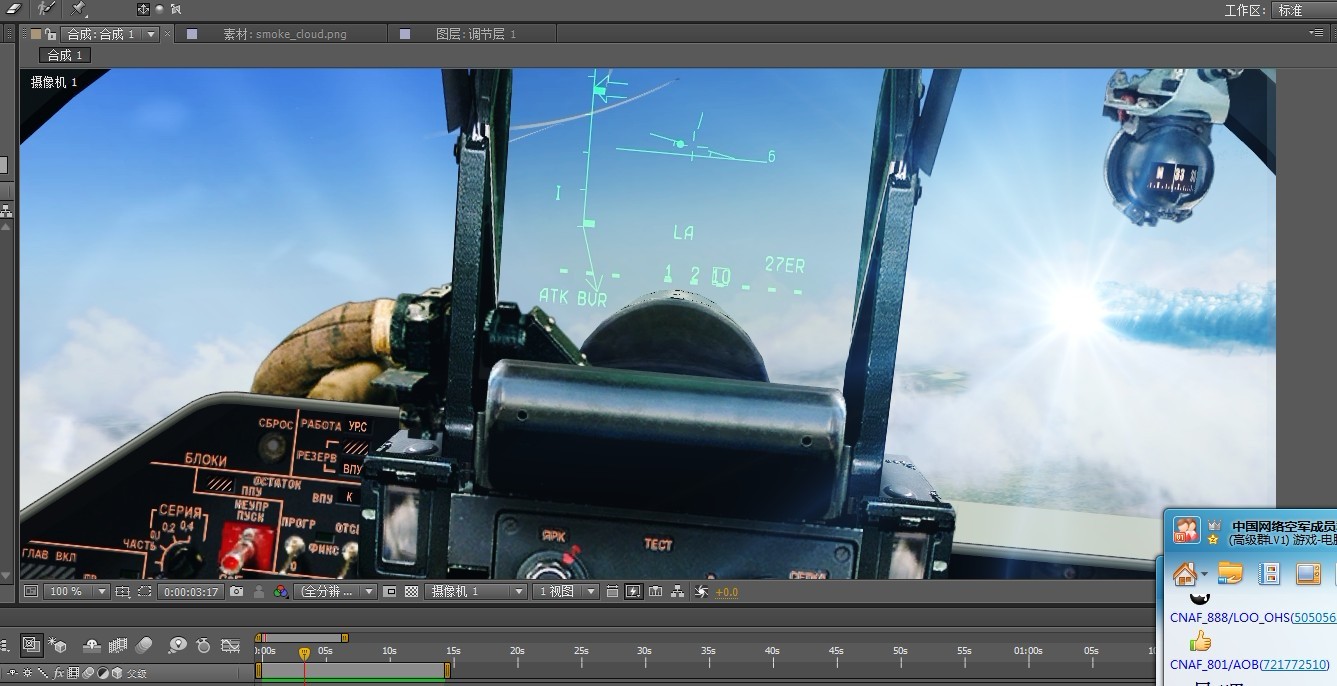Image resolution: width=1337 pixels, height=686 pixels.
Task: Select the Puppet Pin tool
Action: (79, 8)
